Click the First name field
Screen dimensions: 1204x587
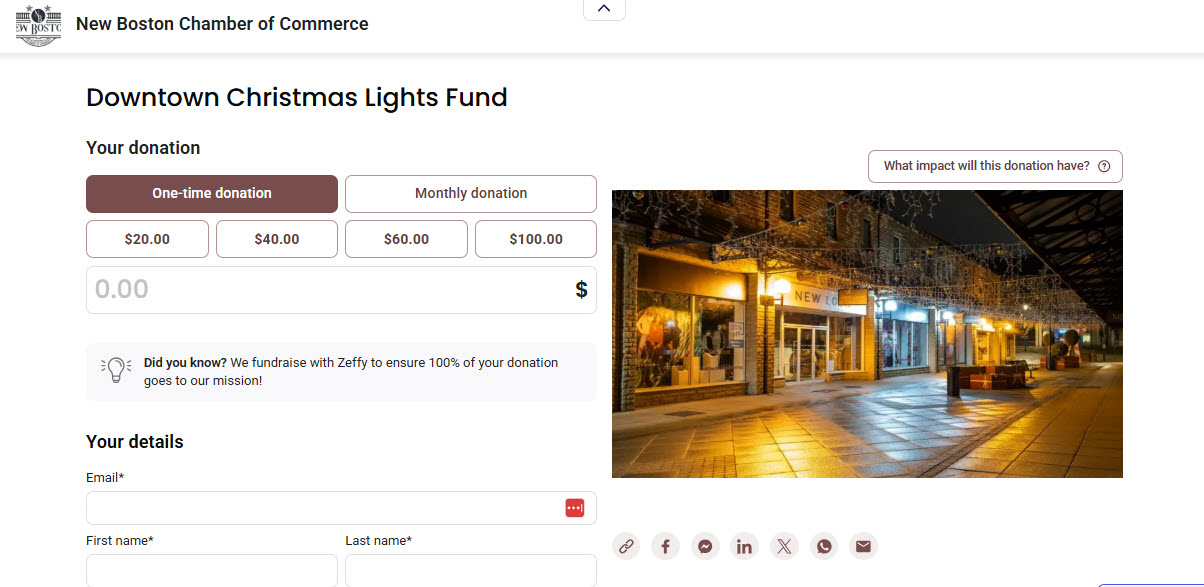pyautogui.click(x=211, y=570)
